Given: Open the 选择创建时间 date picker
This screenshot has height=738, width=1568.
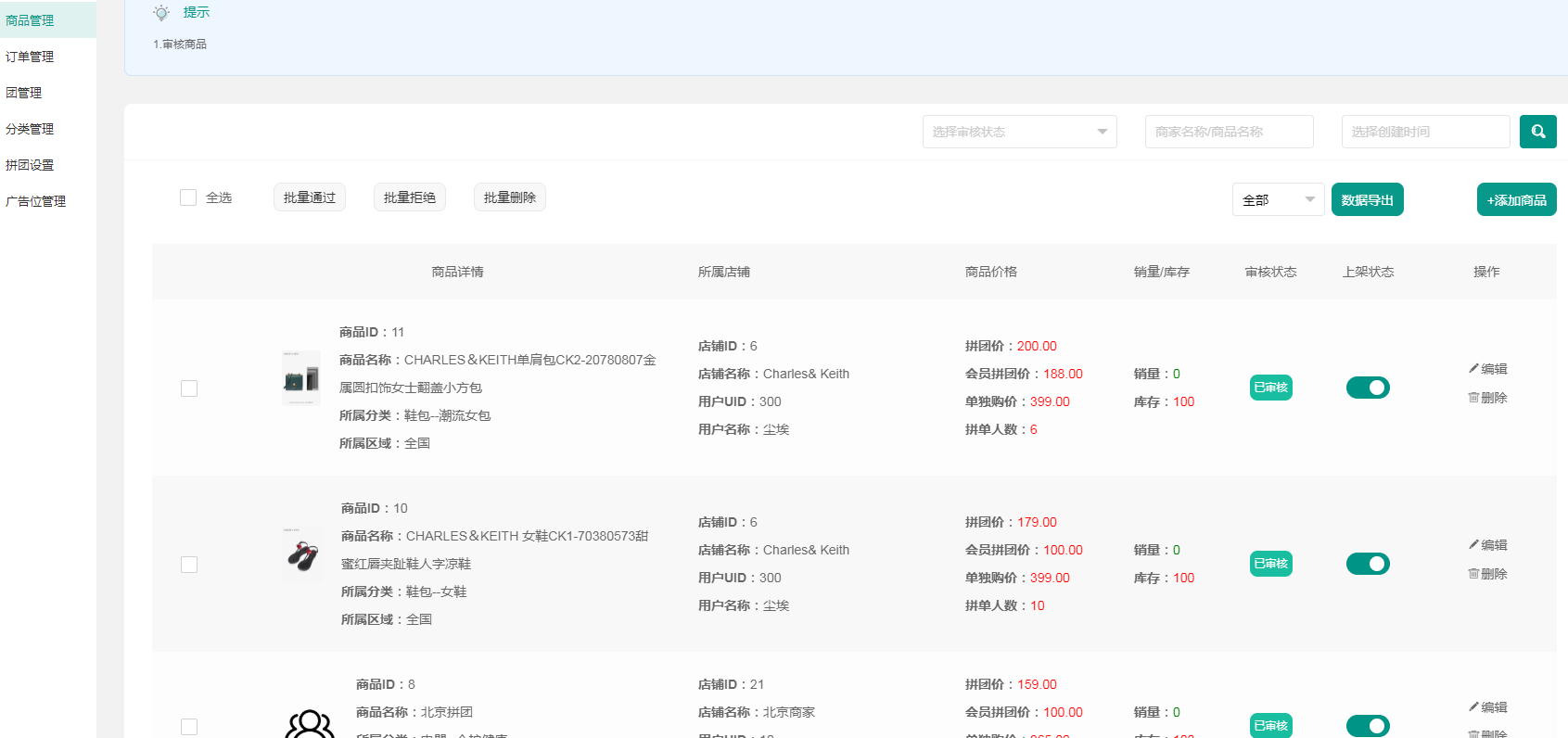Looking at the screenshot, I should tap(1425, 132).
